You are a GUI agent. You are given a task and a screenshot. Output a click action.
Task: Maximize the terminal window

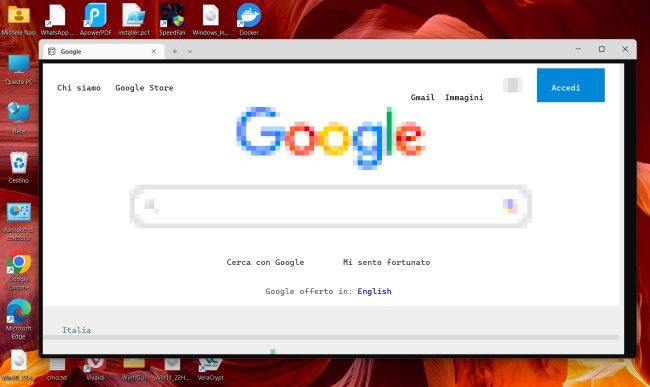(601, 49)
